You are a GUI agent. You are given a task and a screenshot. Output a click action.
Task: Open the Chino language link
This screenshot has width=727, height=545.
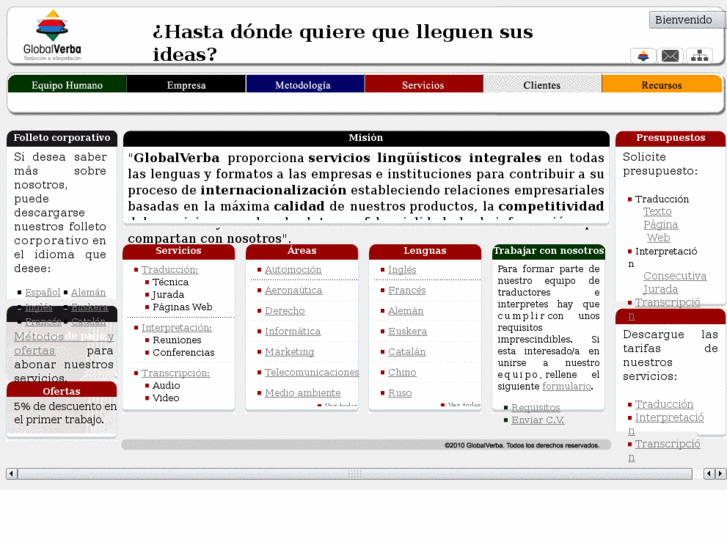click(402, 372)
